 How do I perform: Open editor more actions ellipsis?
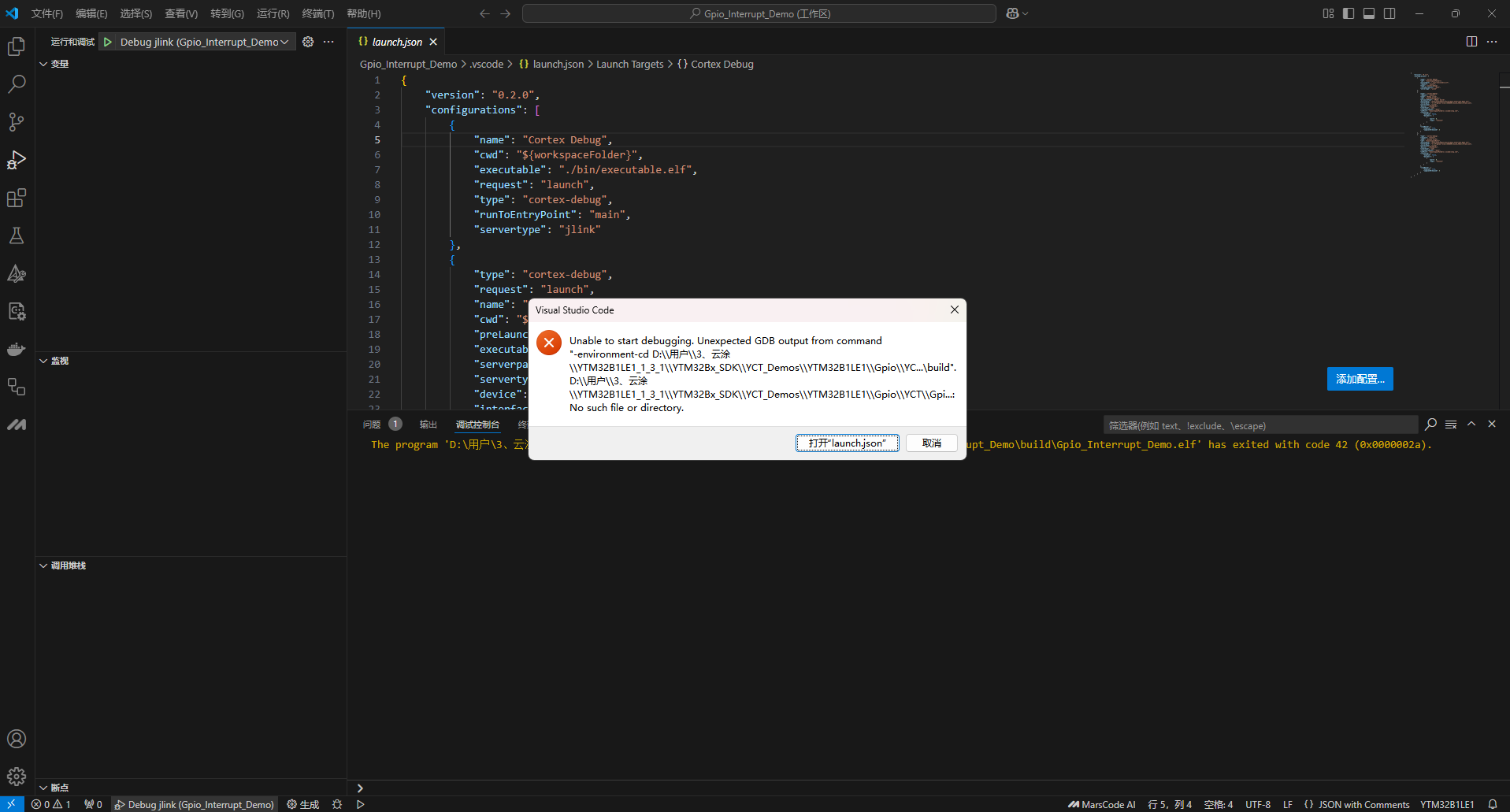(1492, 42)
